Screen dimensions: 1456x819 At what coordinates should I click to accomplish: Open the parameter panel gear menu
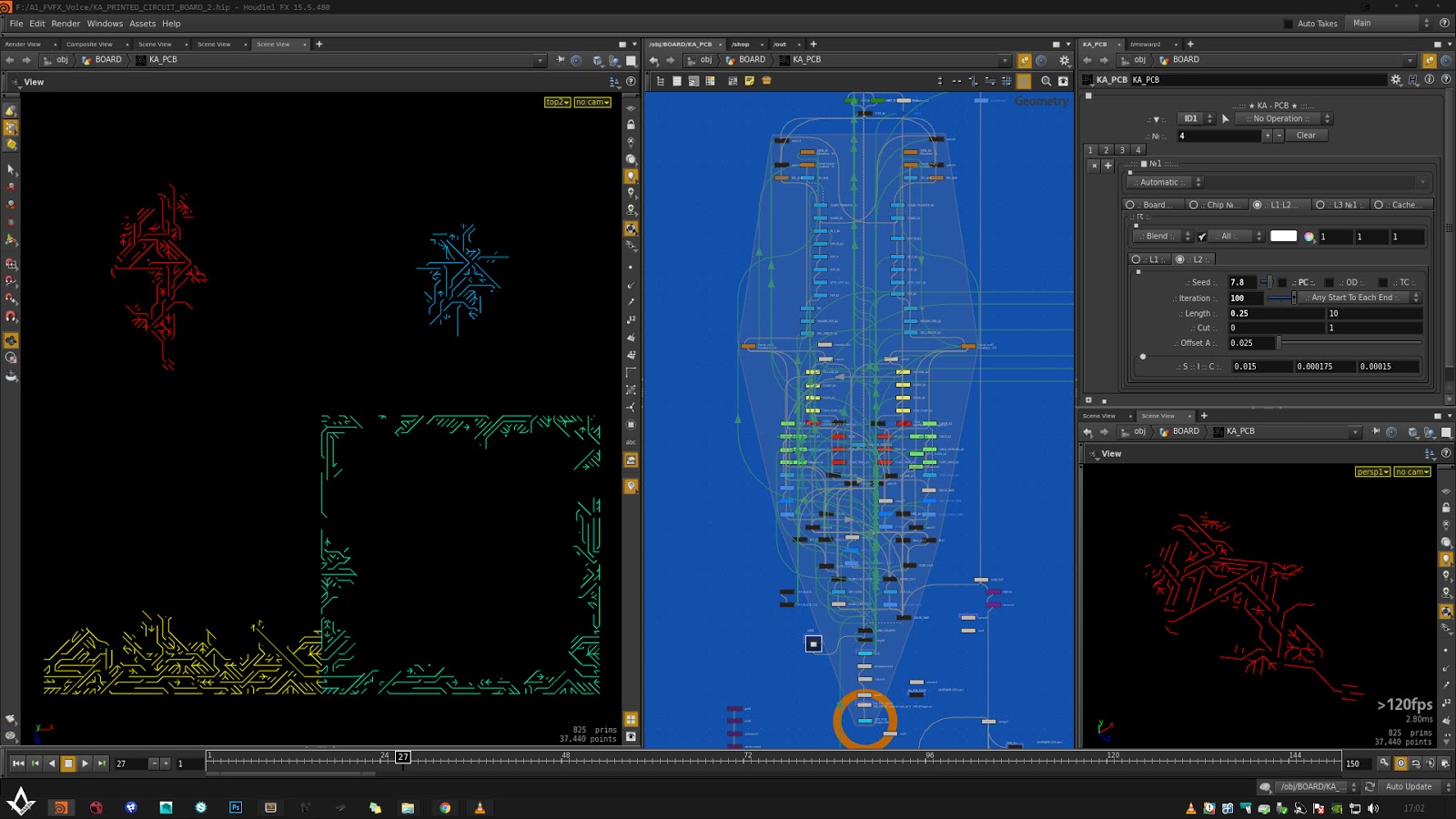point(1396,80)
